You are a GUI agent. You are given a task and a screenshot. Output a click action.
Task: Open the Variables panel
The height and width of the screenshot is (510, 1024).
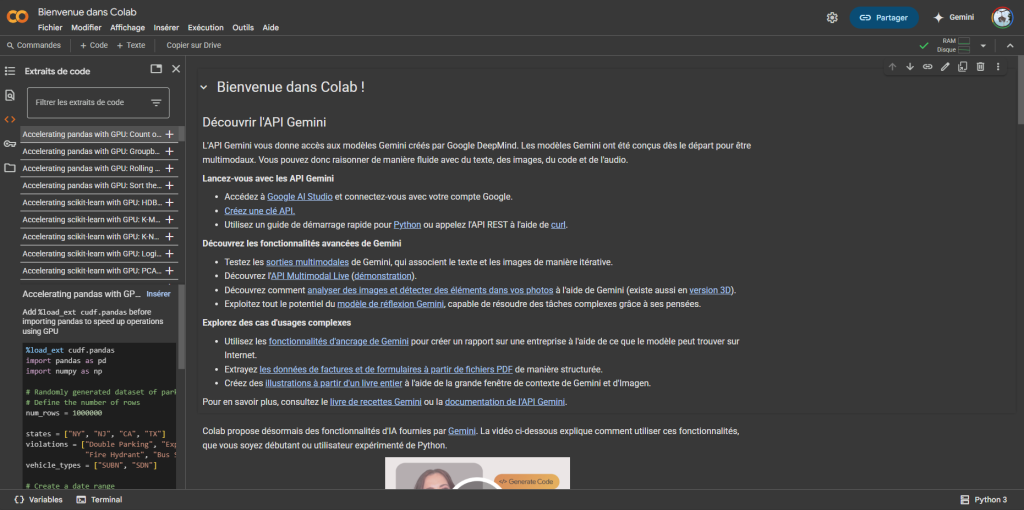(x=38, y=500)
